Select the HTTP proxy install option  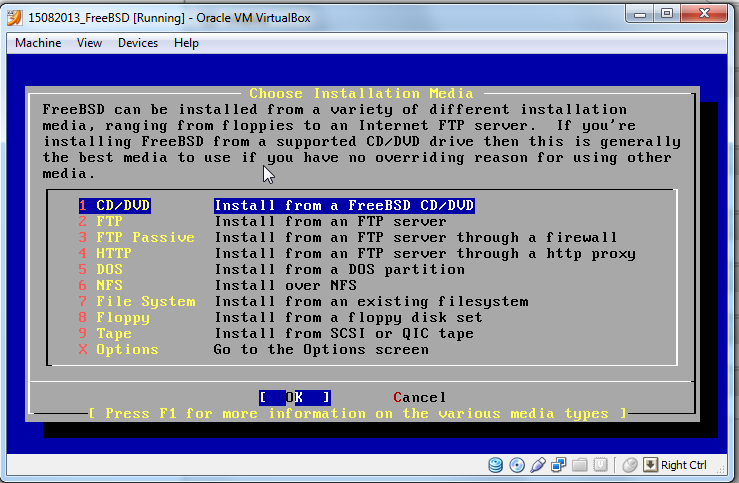click(113, 253)
